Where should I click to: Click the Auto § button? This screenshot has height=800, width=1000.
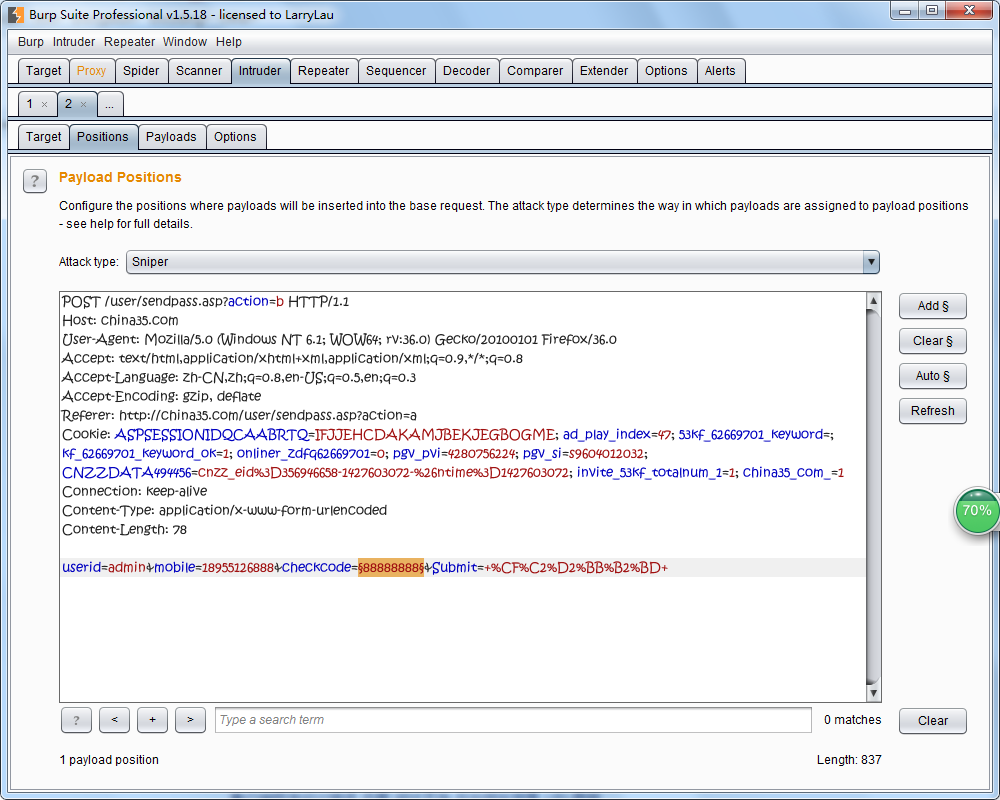[x=933, y=376]
